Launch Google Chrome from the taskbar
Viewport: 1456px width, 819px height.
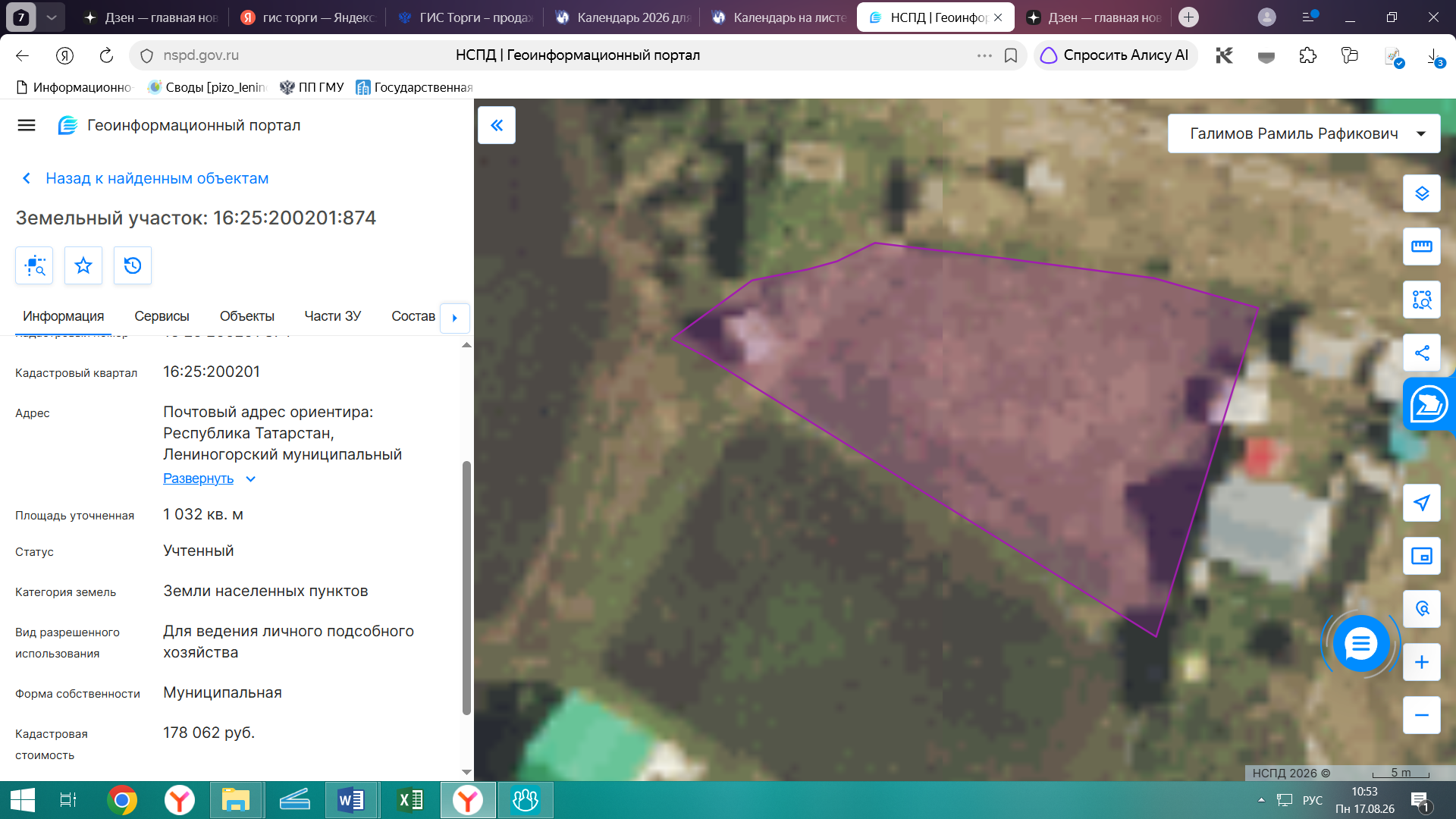122,800
